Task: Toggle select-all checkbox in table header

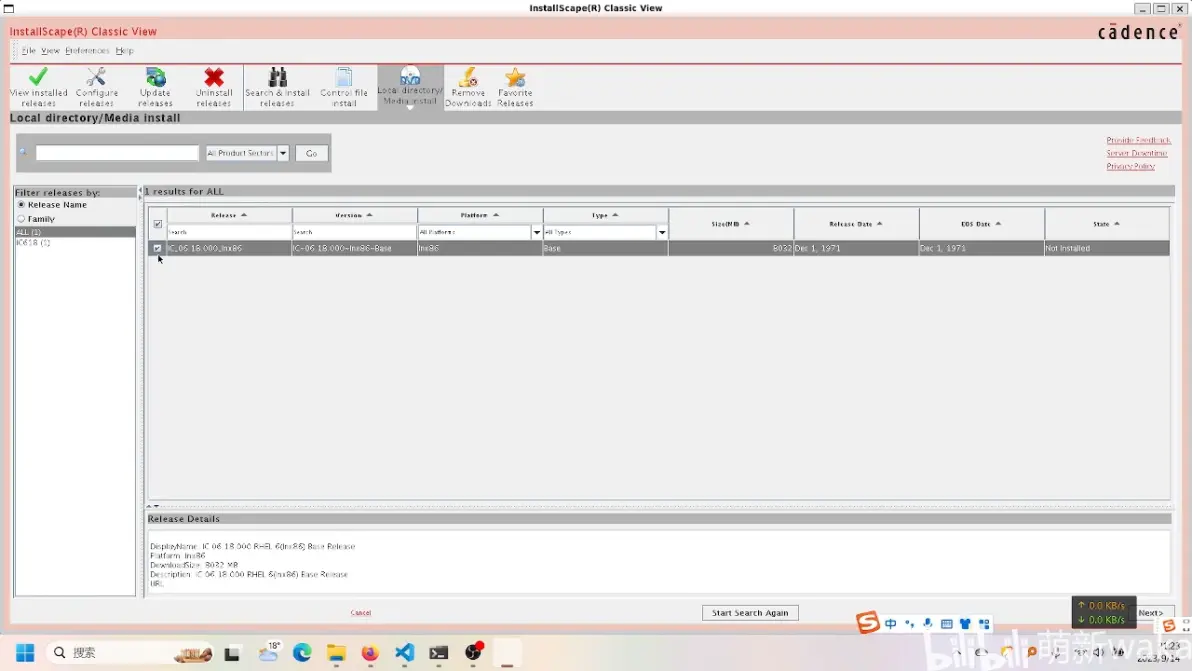Action: tap(158, 223)
